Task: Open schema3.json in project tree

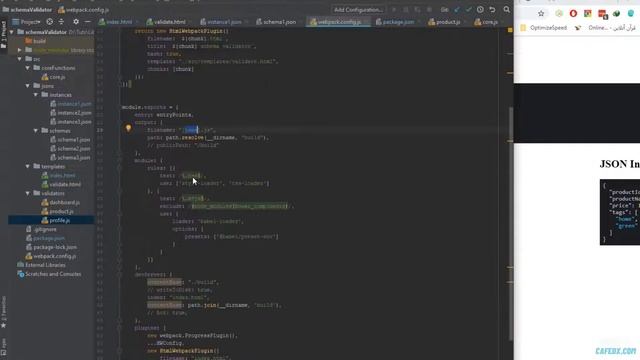Action: (70, 158)
